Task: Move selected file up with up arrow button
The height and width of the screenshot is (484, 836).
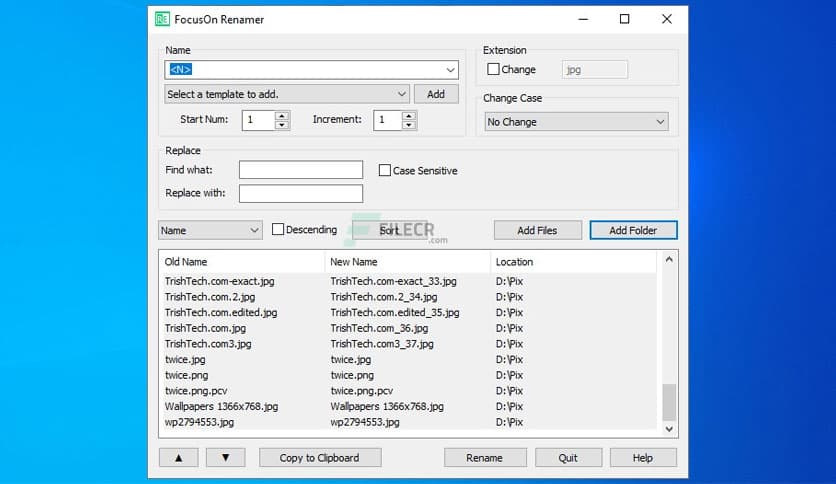Action: pos(179,457)
